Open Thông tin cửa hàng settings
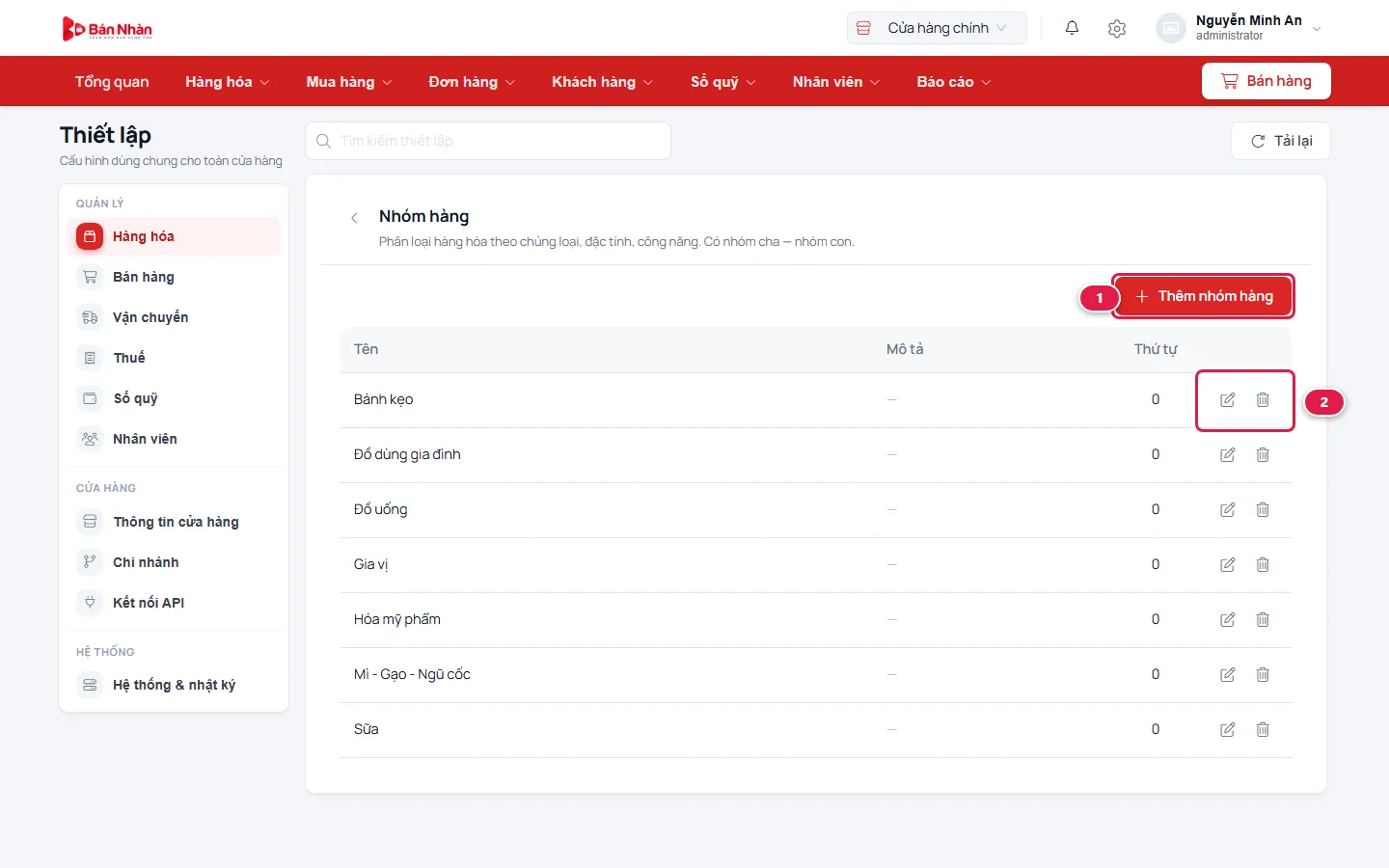This screenshot has height=868, width=1389. click(174, 522)
